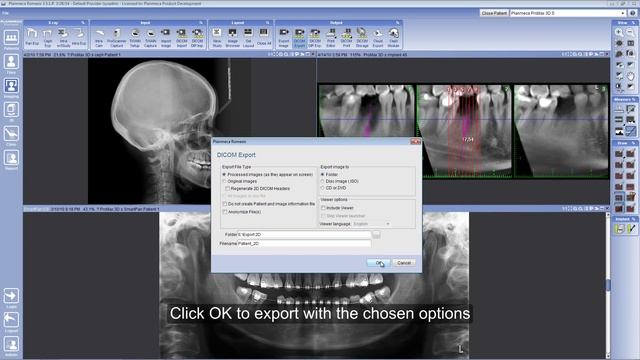Click the Ceph Exp icon
The image size is (640, 360).
pyautogui.click(x=48, y=37)
